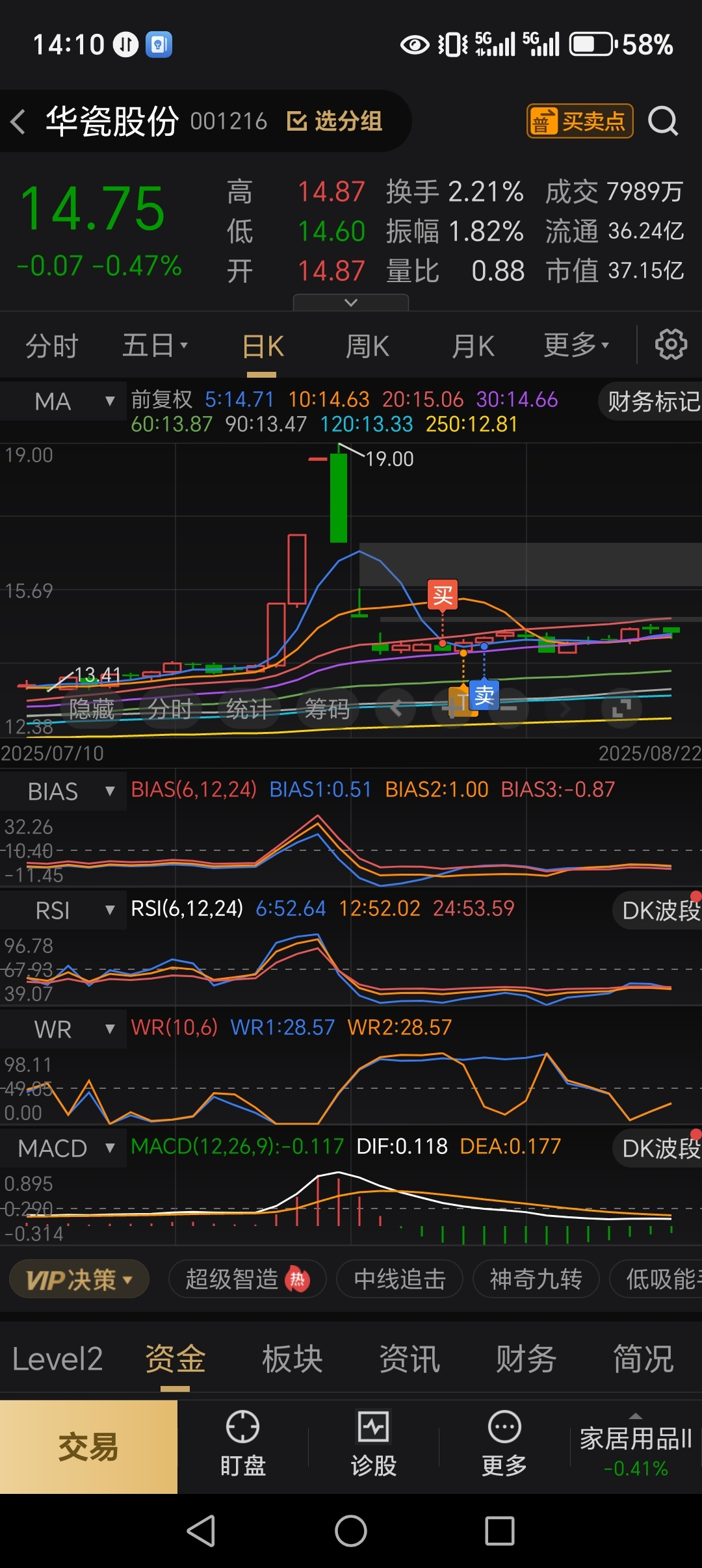
Task: Toggle 筹码 chip distribution button
Action: (328, 709)
